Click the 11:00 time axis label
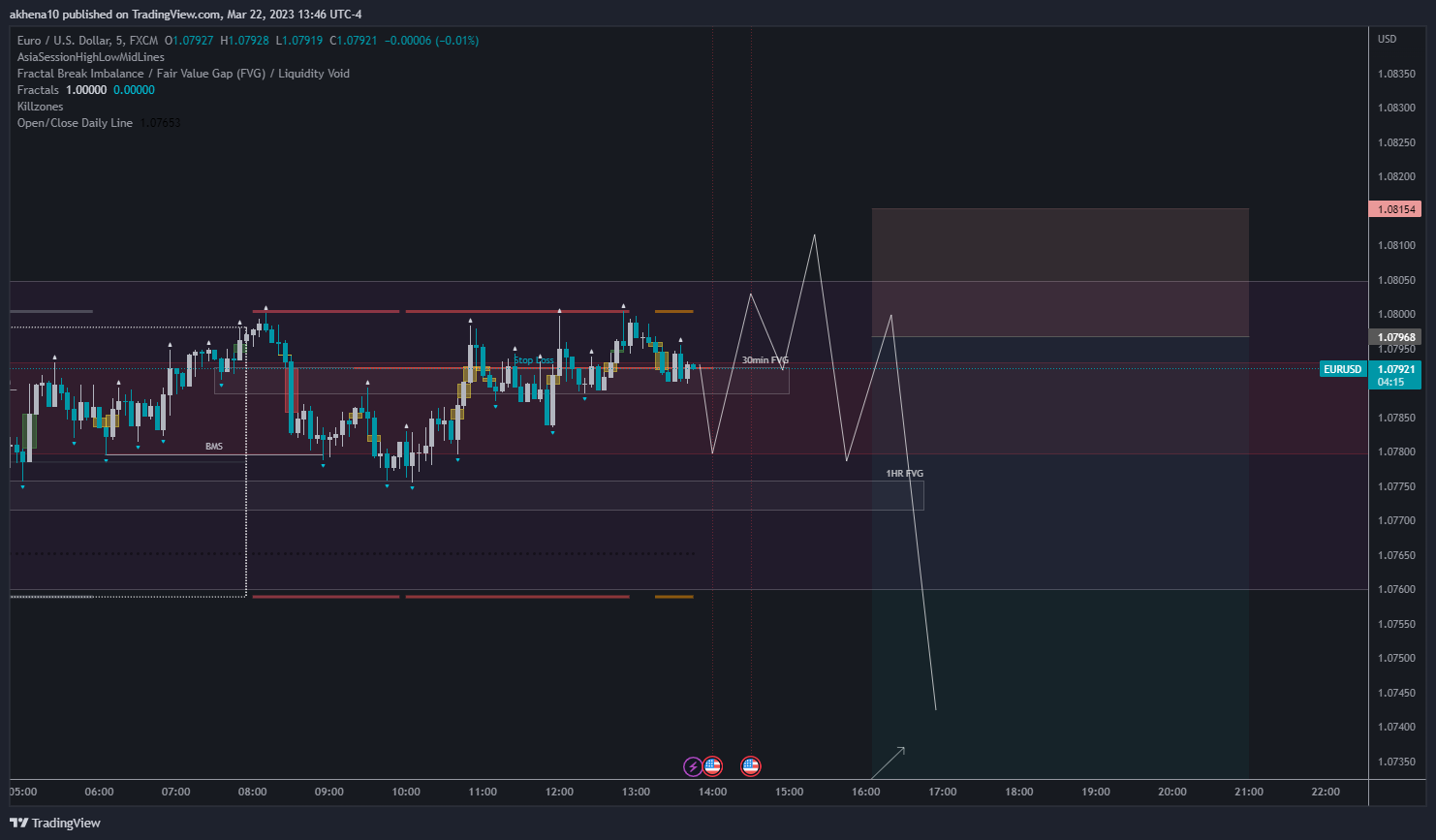The width and height of the screenshot is (1436, 840). point(483,792)
